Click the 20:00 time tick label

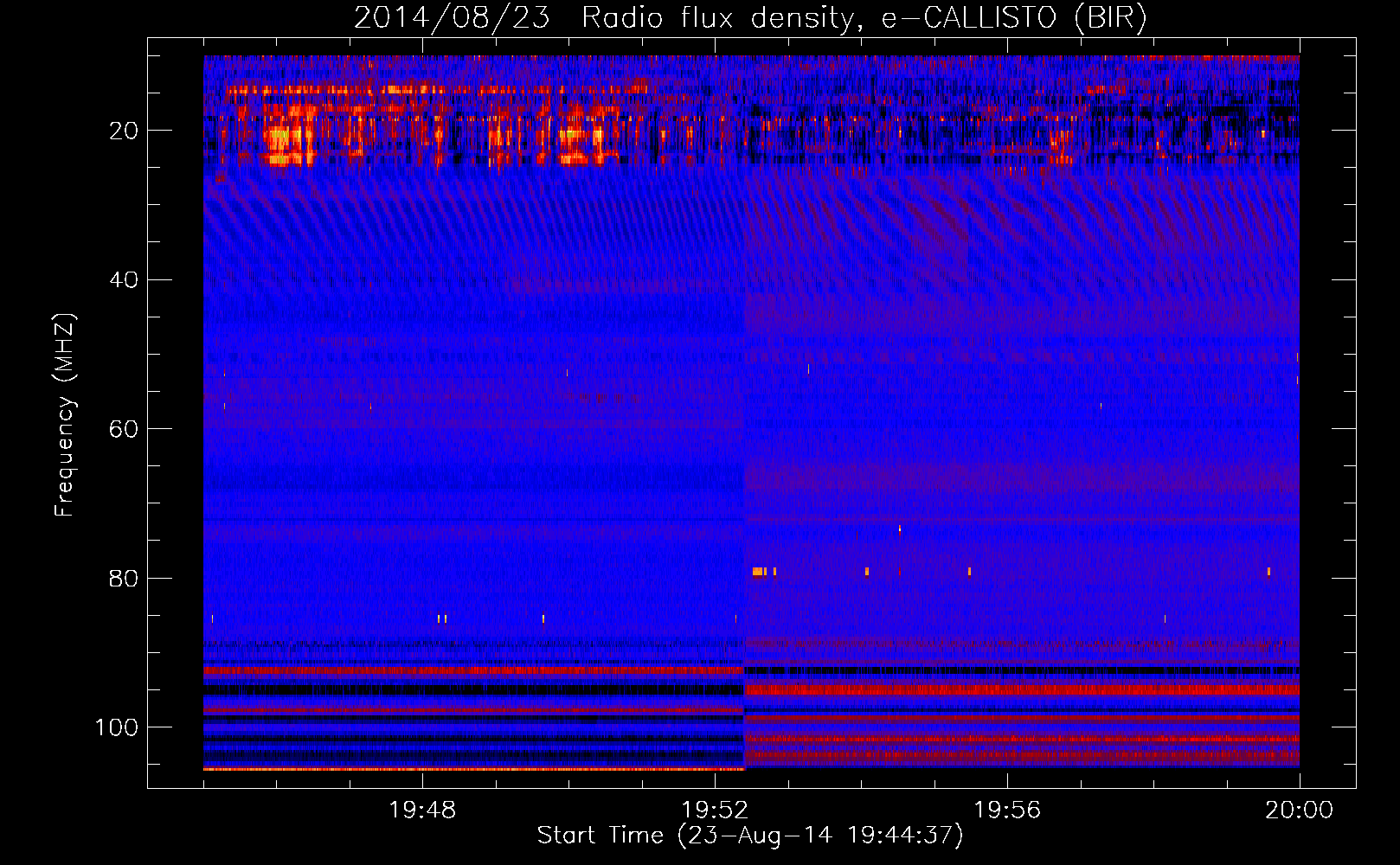point(1299,811)
